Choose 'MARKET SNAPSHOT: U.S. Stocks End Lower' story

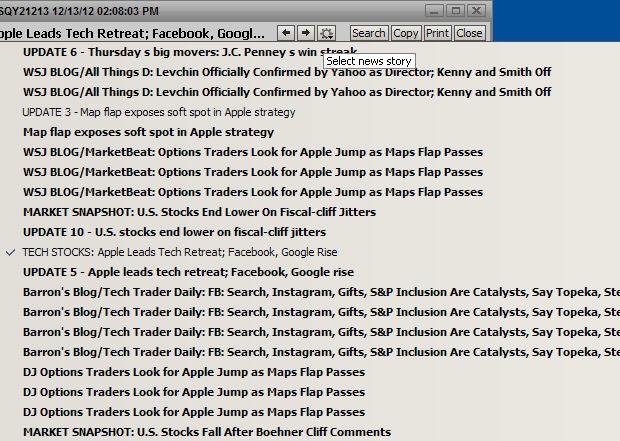199,212
